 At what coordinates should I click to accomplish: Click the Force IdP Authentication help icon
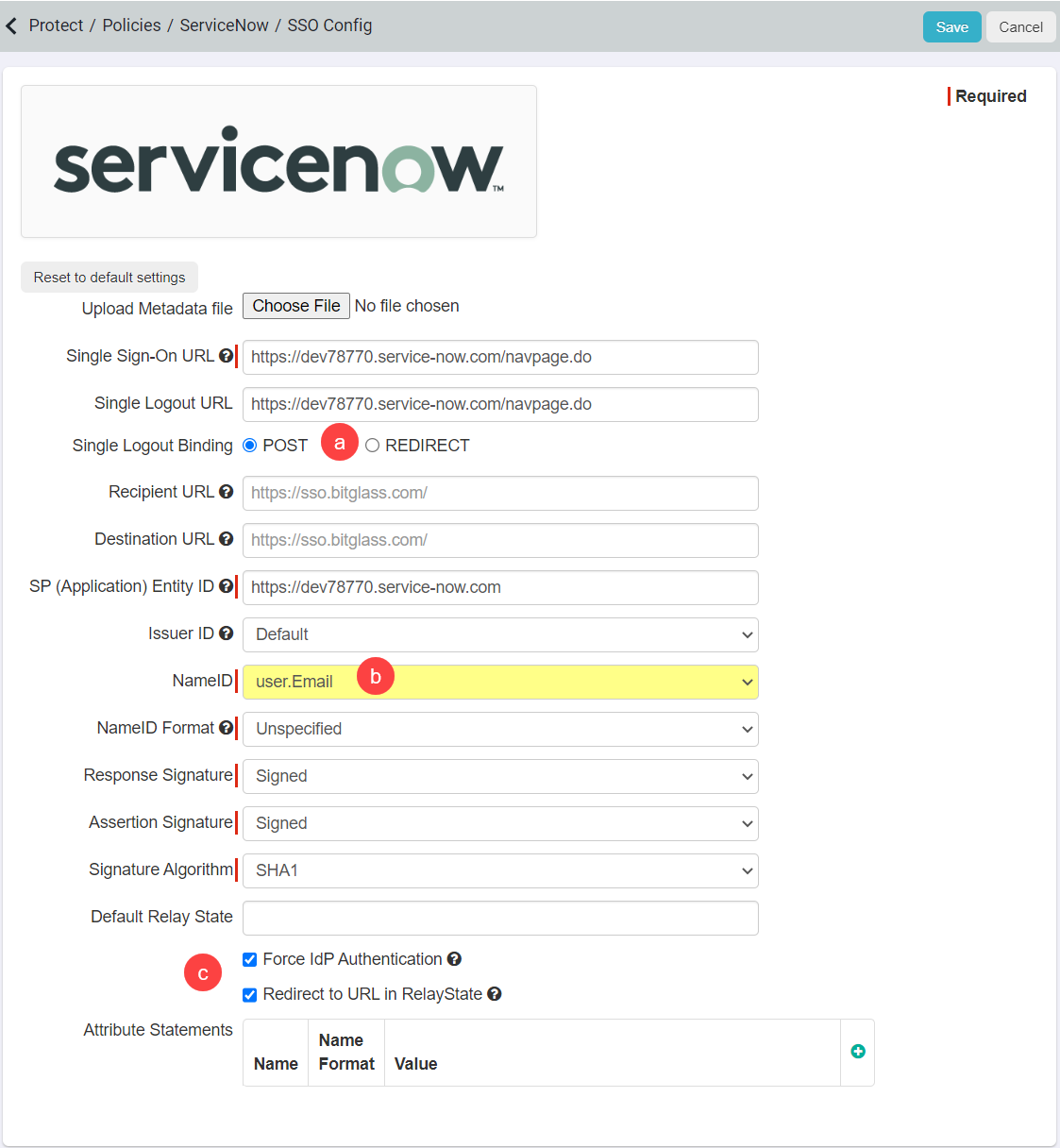pos(454,958)
